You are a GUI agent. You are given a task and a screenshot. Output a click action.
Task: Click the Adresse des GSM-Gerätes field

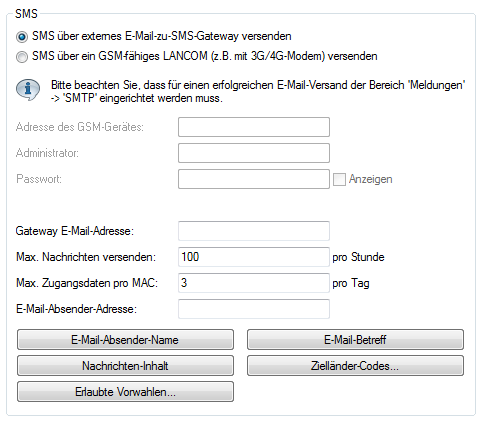pyautogui.click(x=254, y=127)
